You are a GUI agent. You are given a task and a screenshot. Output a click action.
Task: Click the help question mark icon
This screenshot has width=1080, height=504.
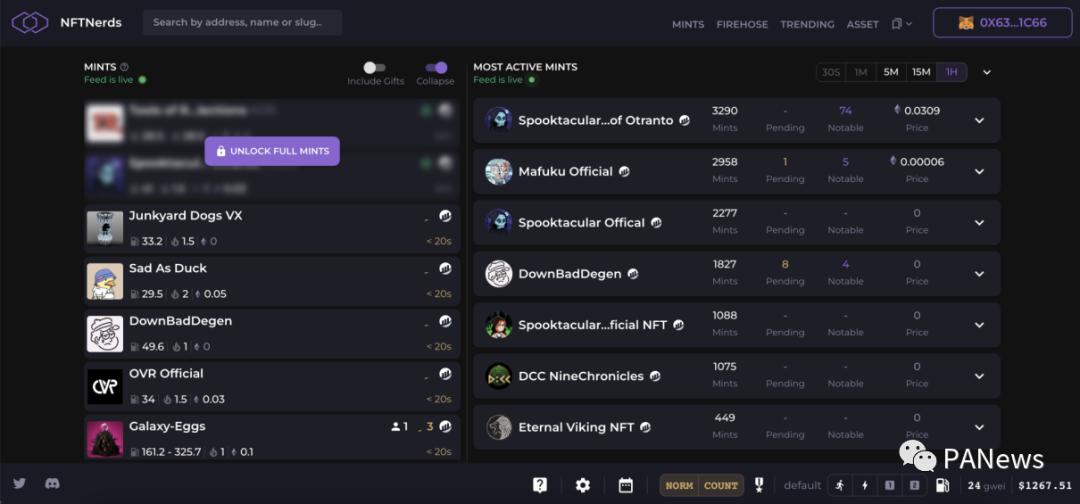pyautogui.click(x=540, y=485)
